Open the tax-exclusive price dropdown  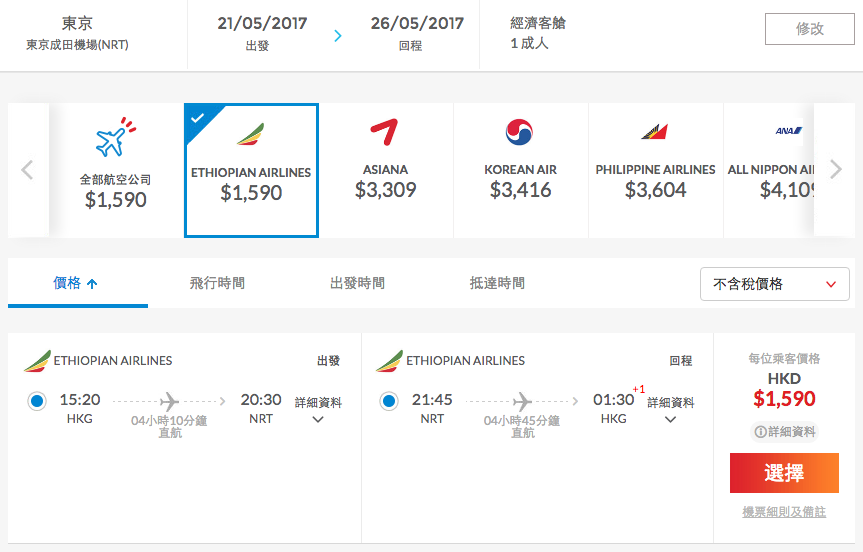775,284
